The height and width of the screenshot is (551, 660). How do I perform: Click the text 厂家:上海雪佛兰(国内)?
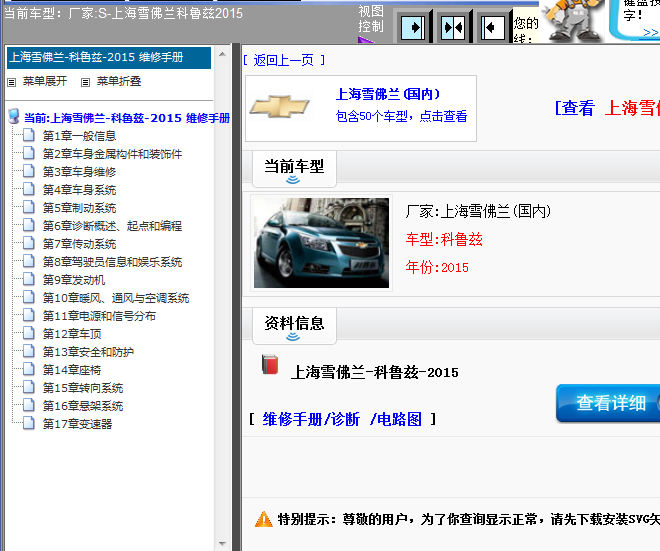point(478,211)
